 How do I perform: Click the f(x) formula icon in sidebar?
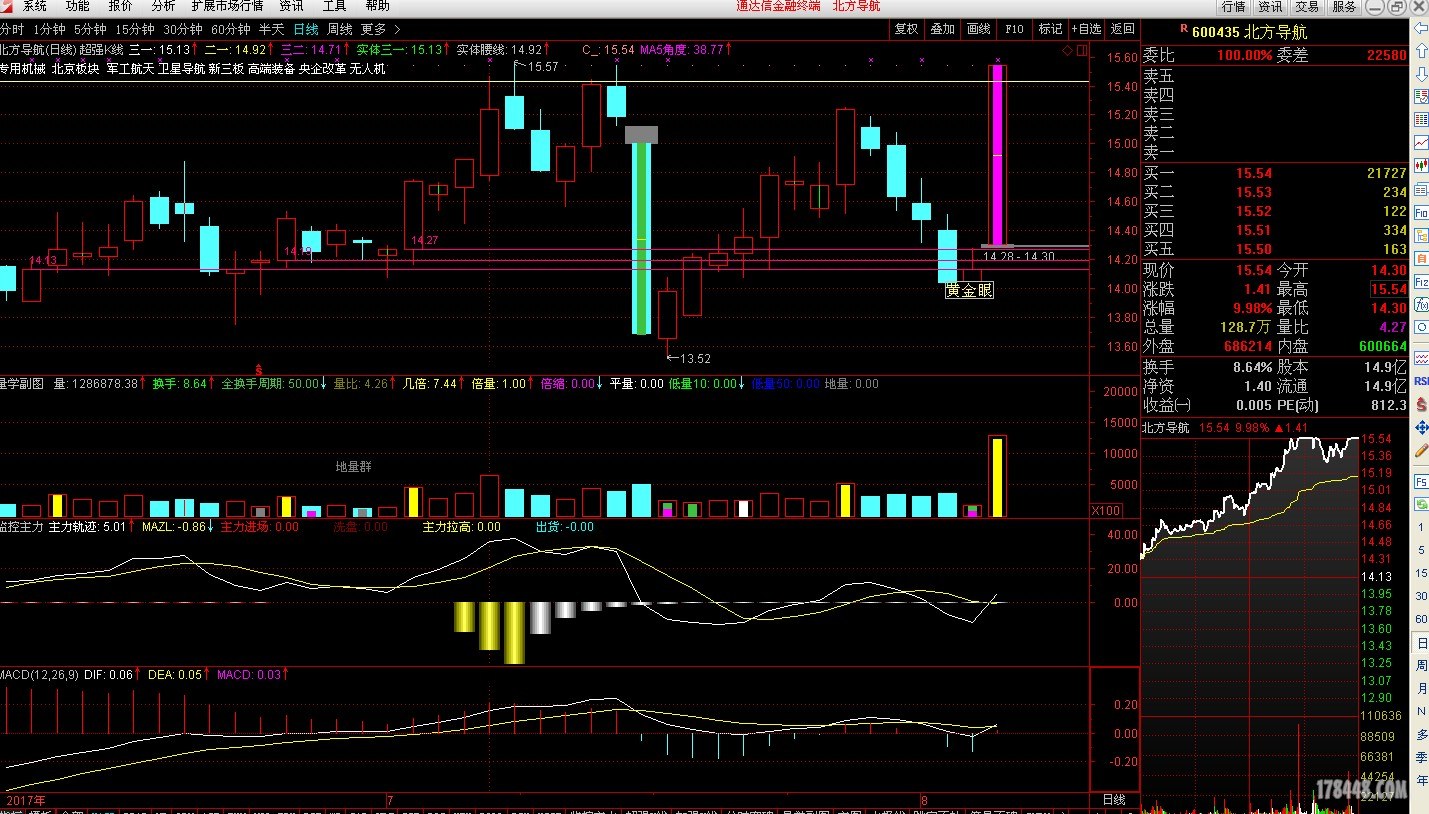pyautogui.click(x=1420, y=305)
